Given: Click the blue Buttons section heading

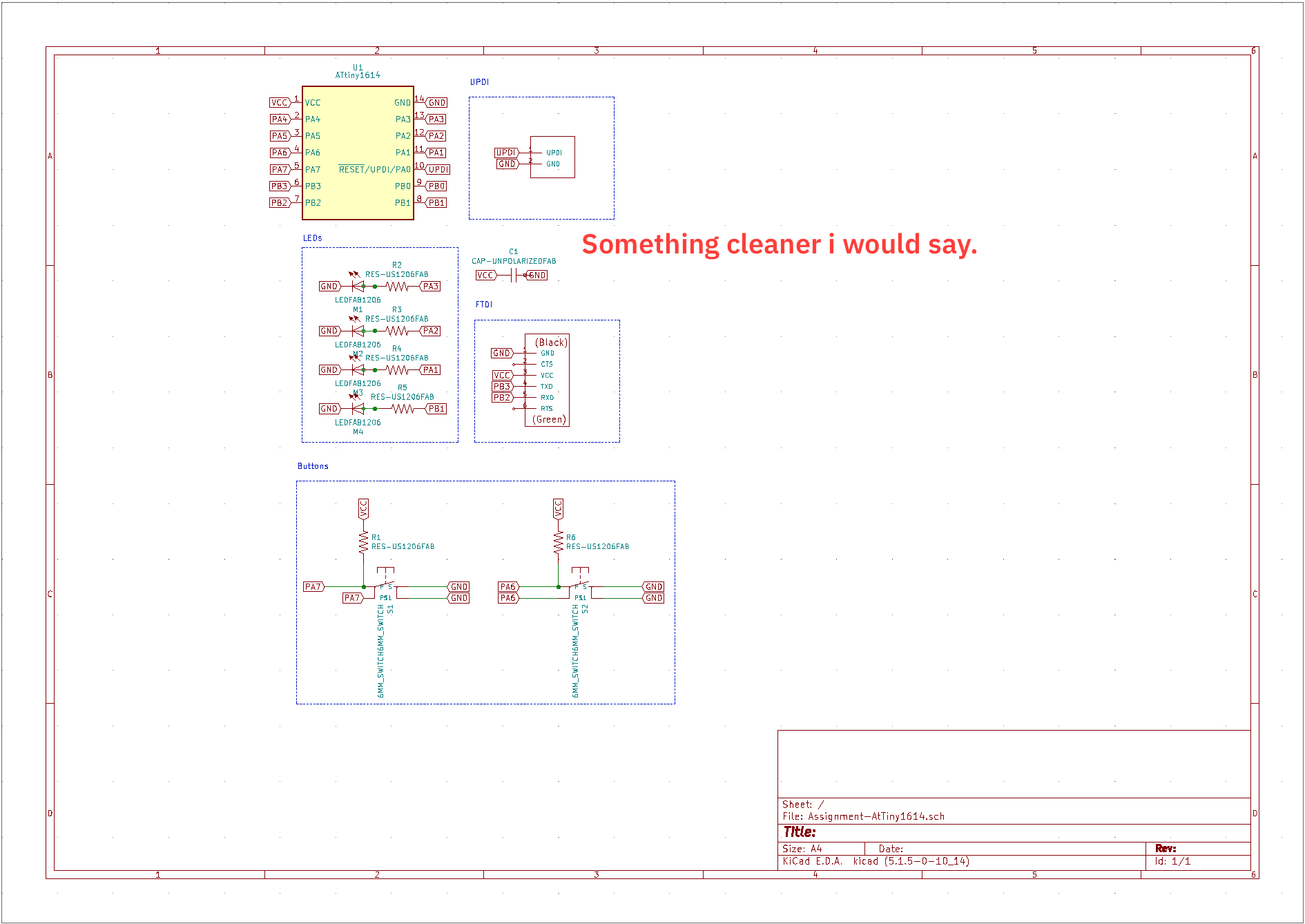Looking at the screenshot, I should point(313,466).
